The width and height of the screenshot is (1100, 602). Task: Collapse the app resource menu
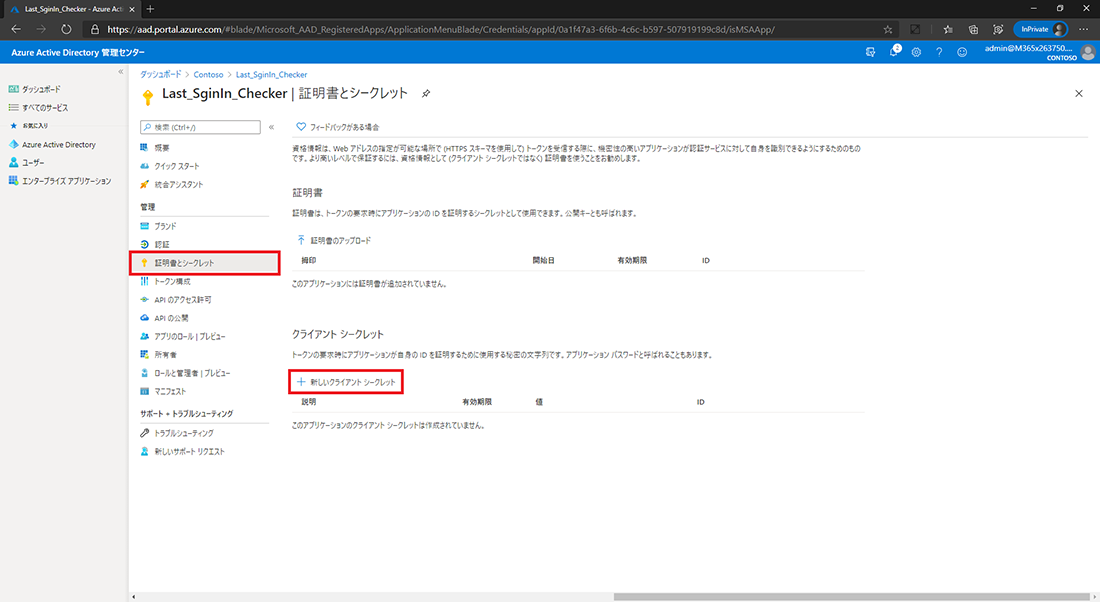(x=271, y=127)
